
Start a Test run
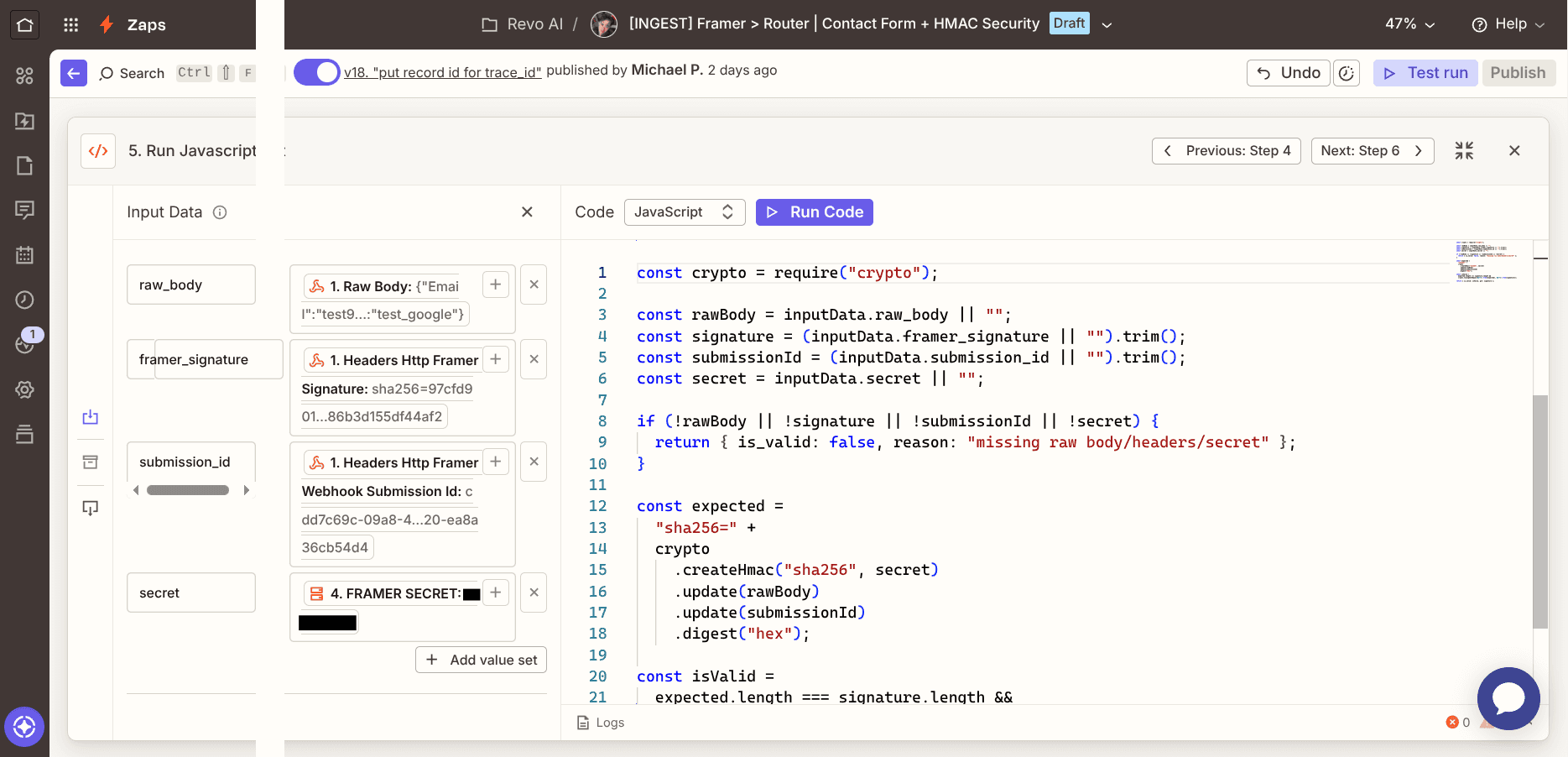pyautogui.click(x=1425, y=73)
